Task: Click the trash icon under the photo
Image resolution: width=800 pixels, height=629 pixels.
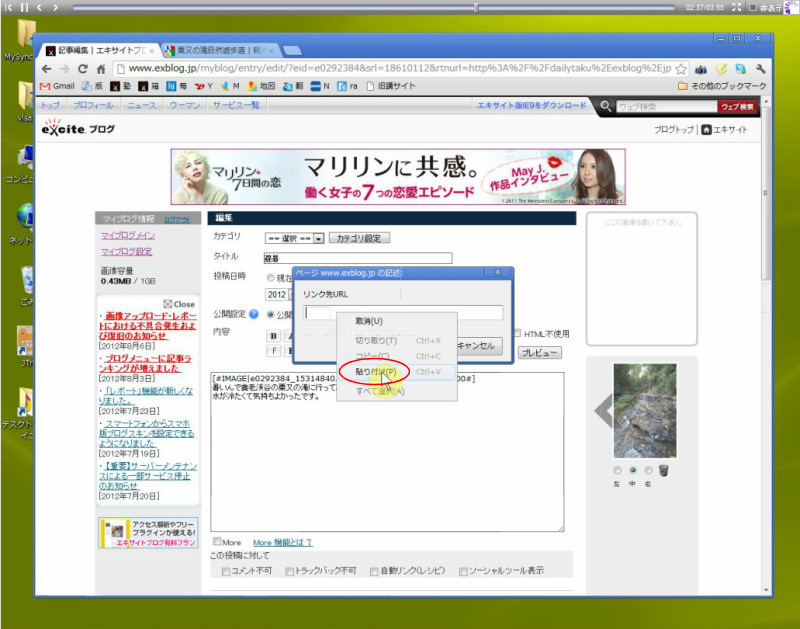Action: coord(663,470)
